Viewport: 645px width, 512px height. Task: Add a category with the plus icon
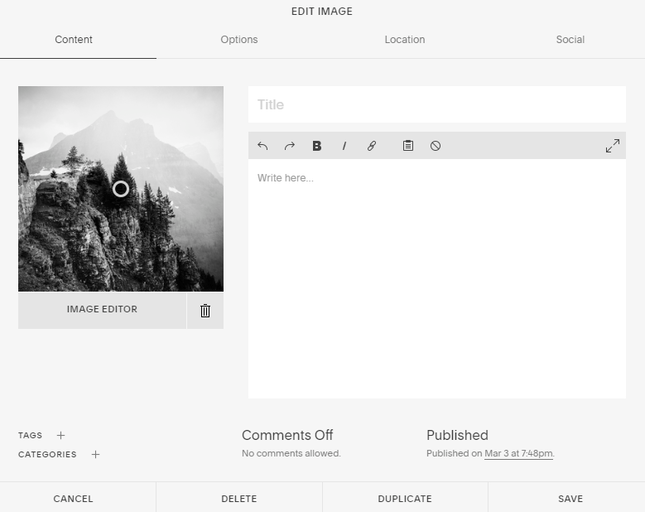[x=96, y=455]
